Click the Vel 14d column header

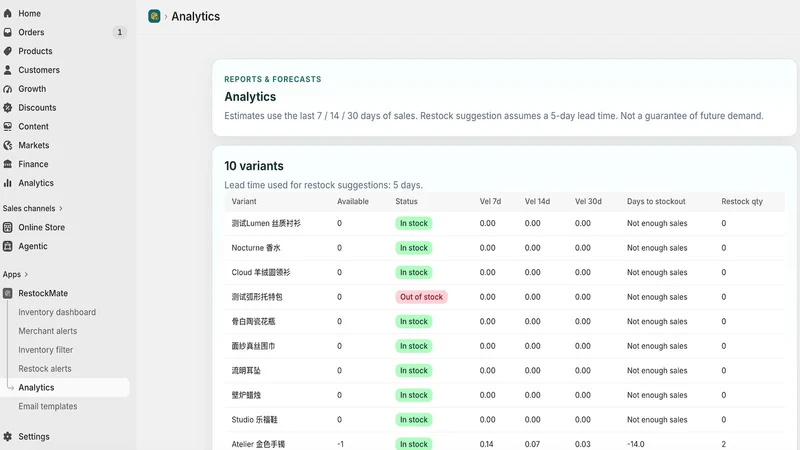coord(537,202)
